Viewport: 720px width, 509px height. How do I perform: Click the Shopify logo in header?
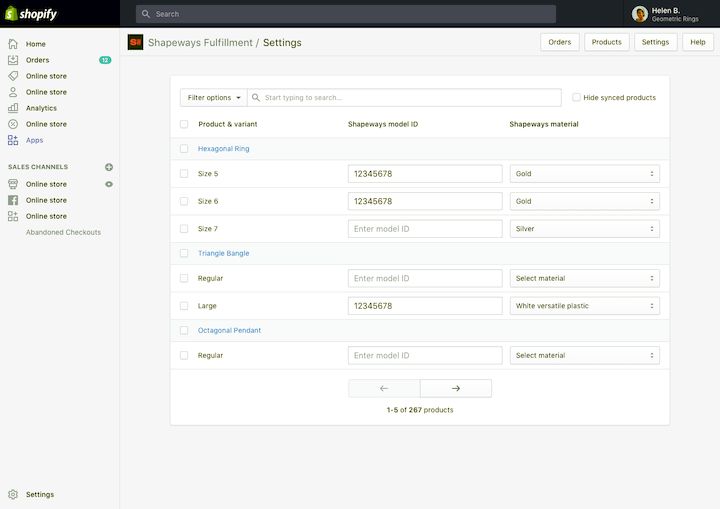point(31,14)
